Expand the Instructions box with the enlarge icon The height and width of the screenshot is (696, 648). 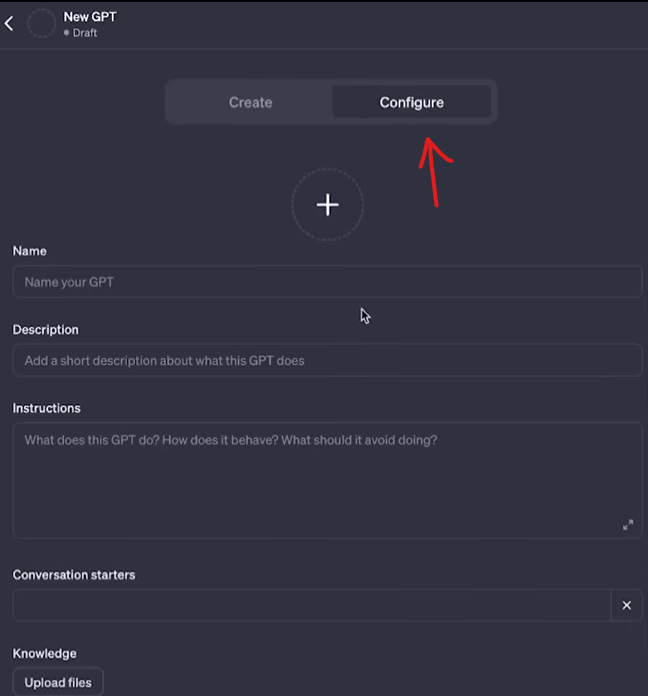[628, 525]
